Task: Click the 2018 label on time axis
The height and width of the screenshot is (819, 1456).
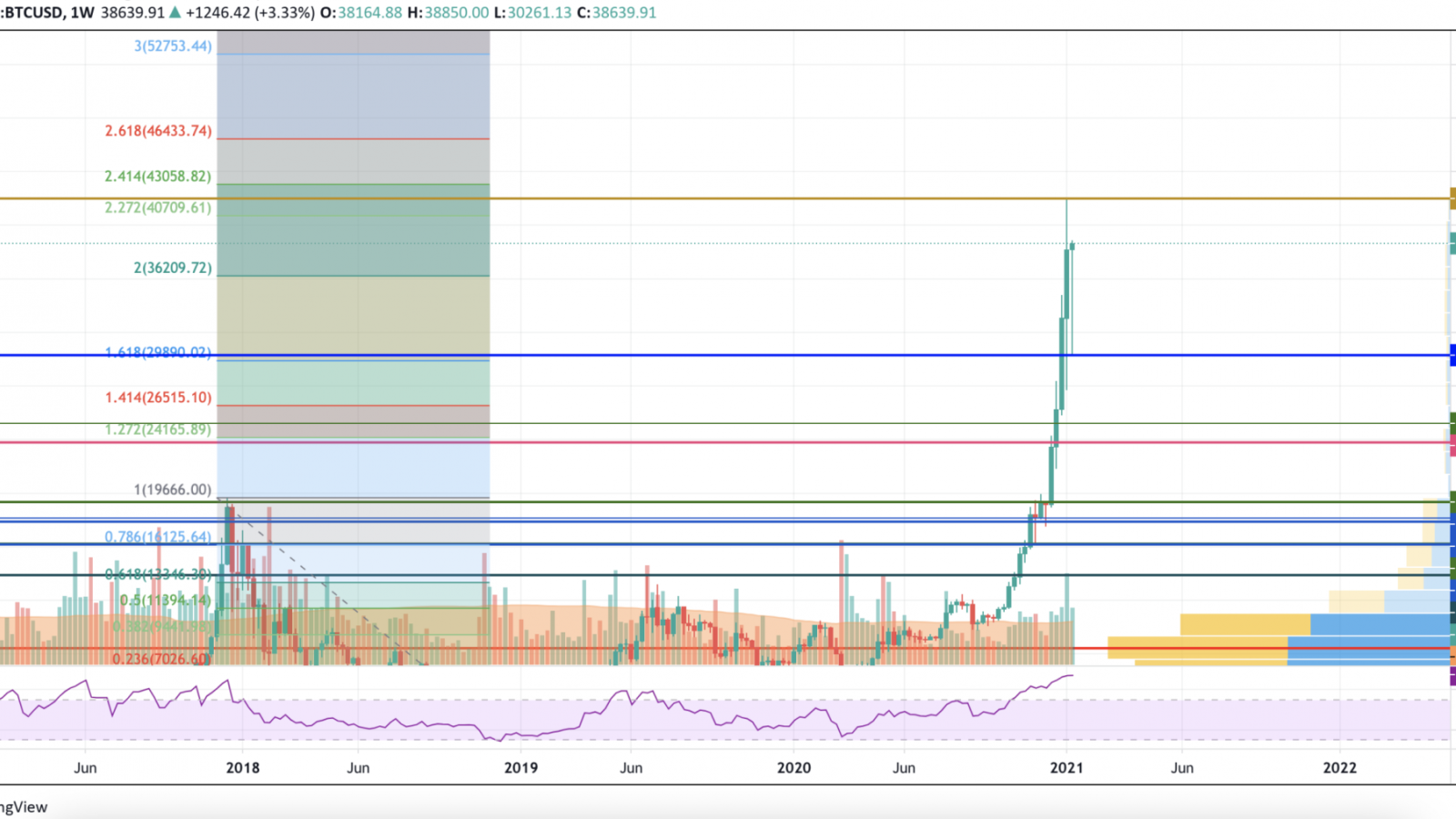Action: (243, 768)
